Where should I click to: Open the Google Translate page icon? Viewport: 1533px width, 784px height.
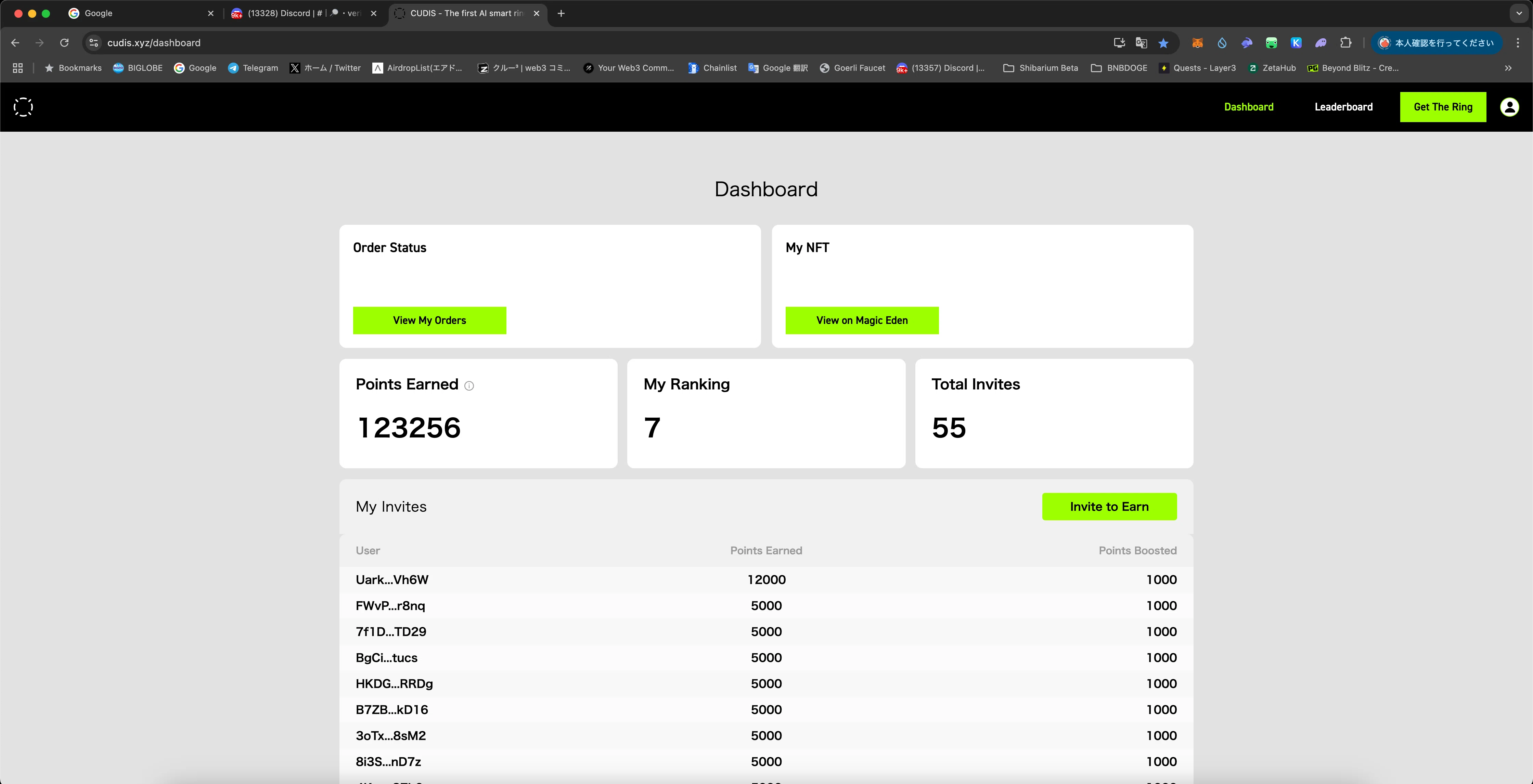(x=1142, y=43)
